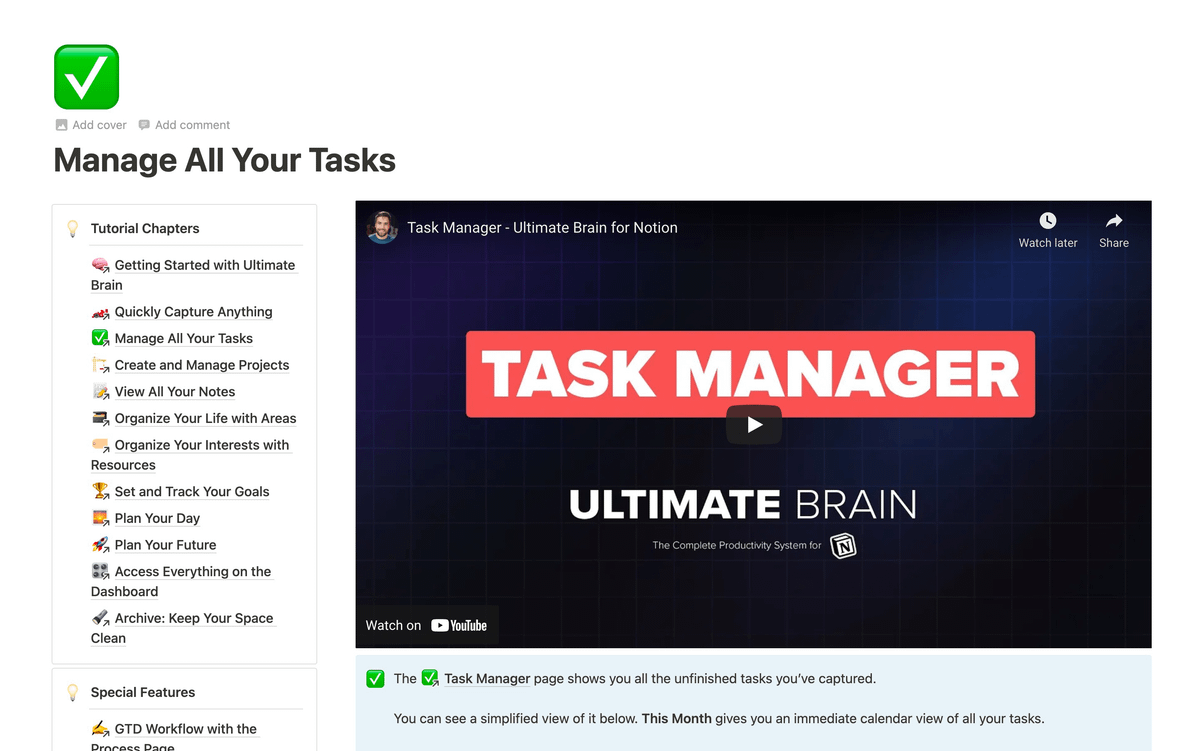Screen dimensions: 1200x751
Task: Navigate to Plan Your Day page
Action: [x=157, y=518]
